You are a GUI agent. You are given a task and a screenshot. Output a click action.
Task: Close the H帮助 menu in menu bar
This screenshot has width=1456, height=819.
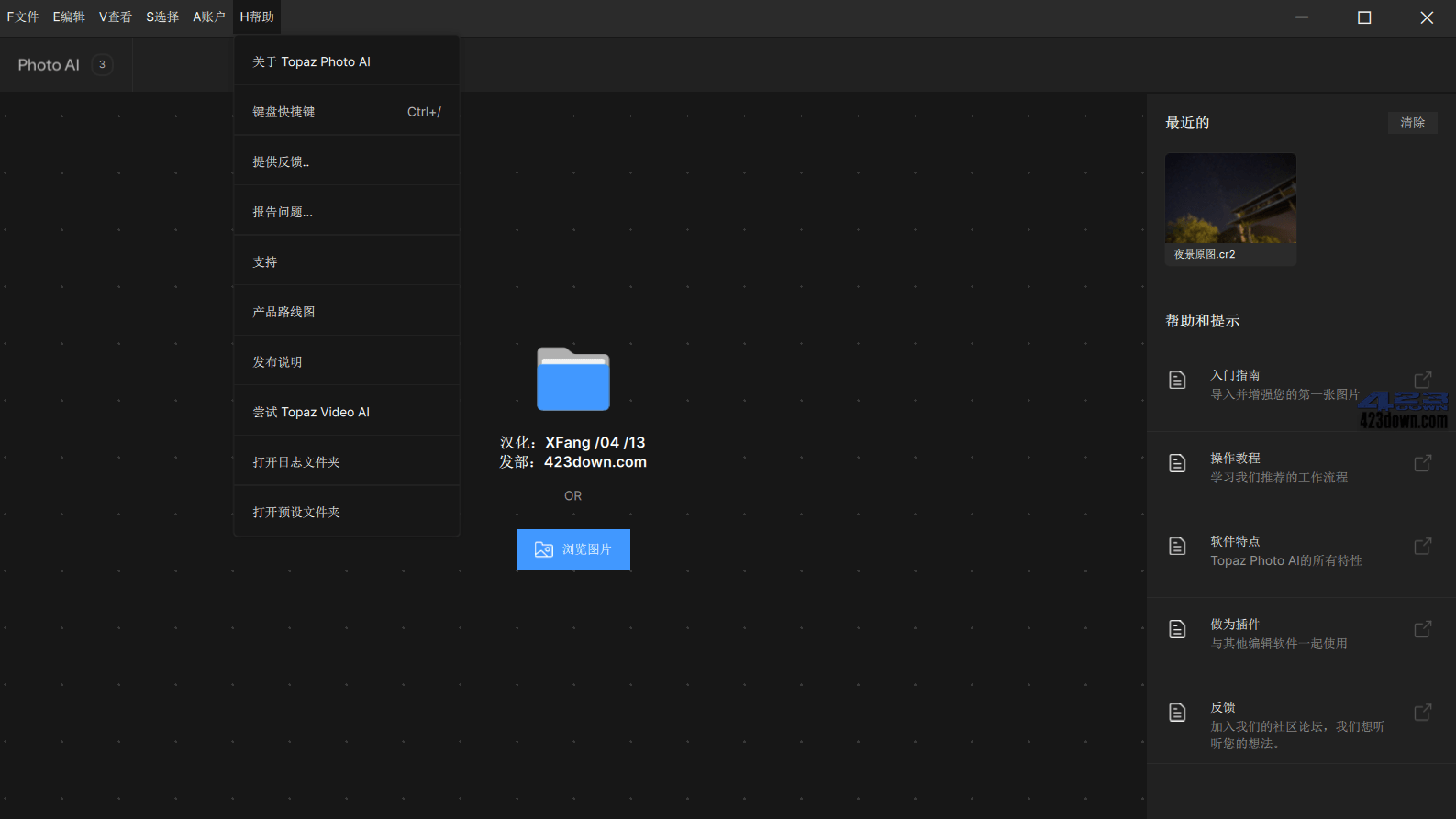(257, 17)
